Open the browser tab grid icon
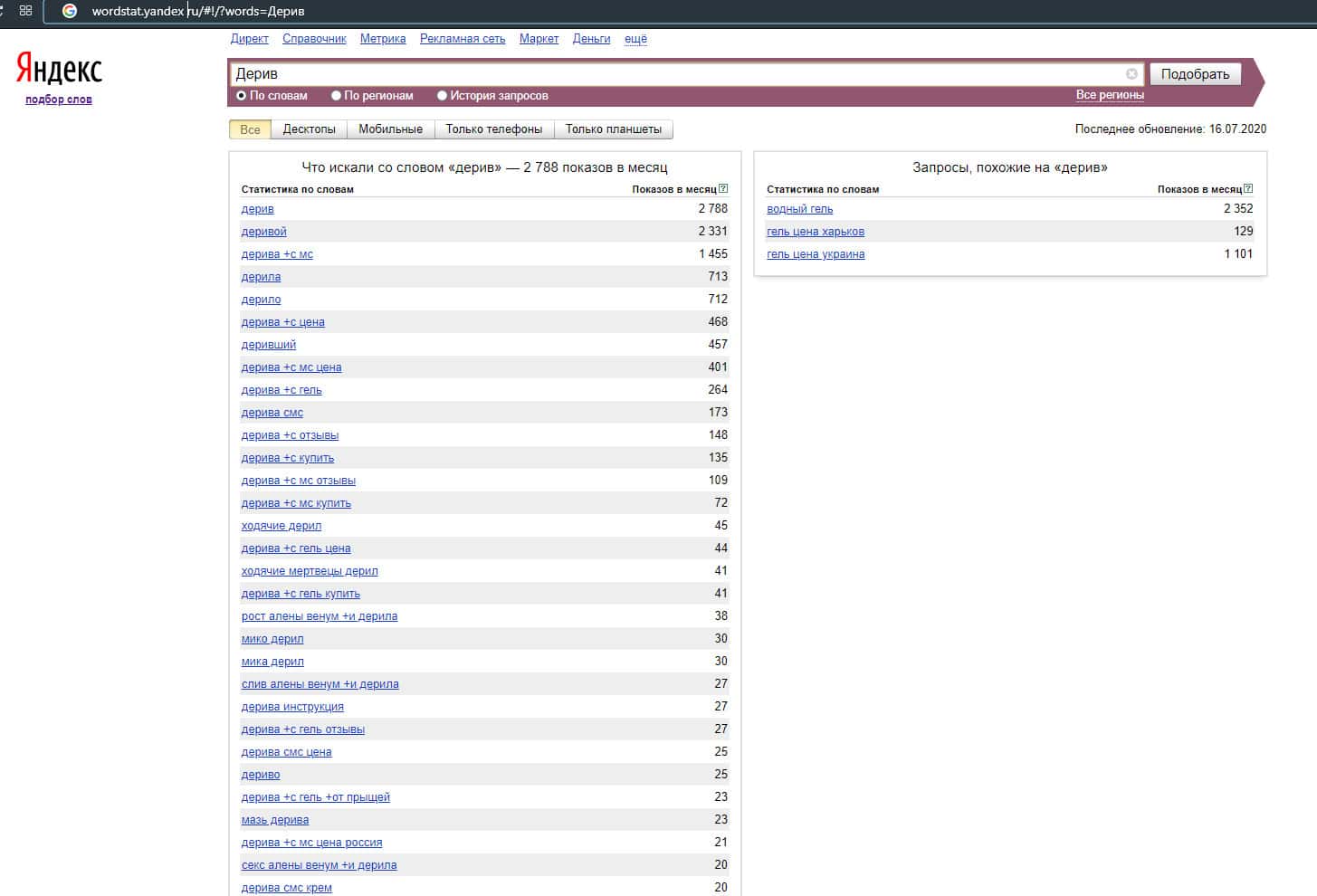This screenshot has height=896, width=1317. [25, 11]
